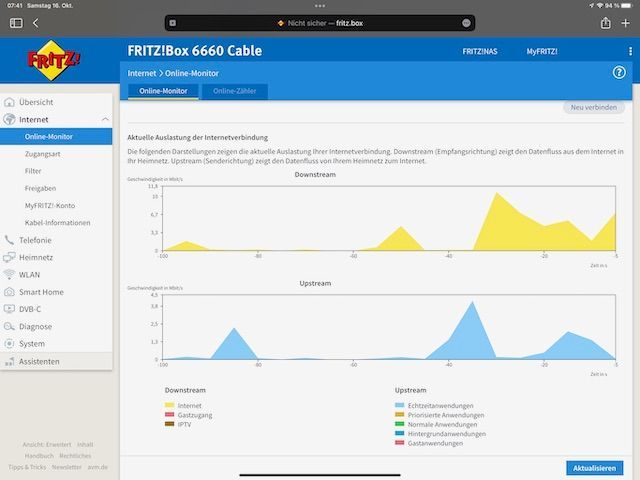The image size is (640, 480).
Task: Open the Inhalt footer link
Action: point(85,444)
